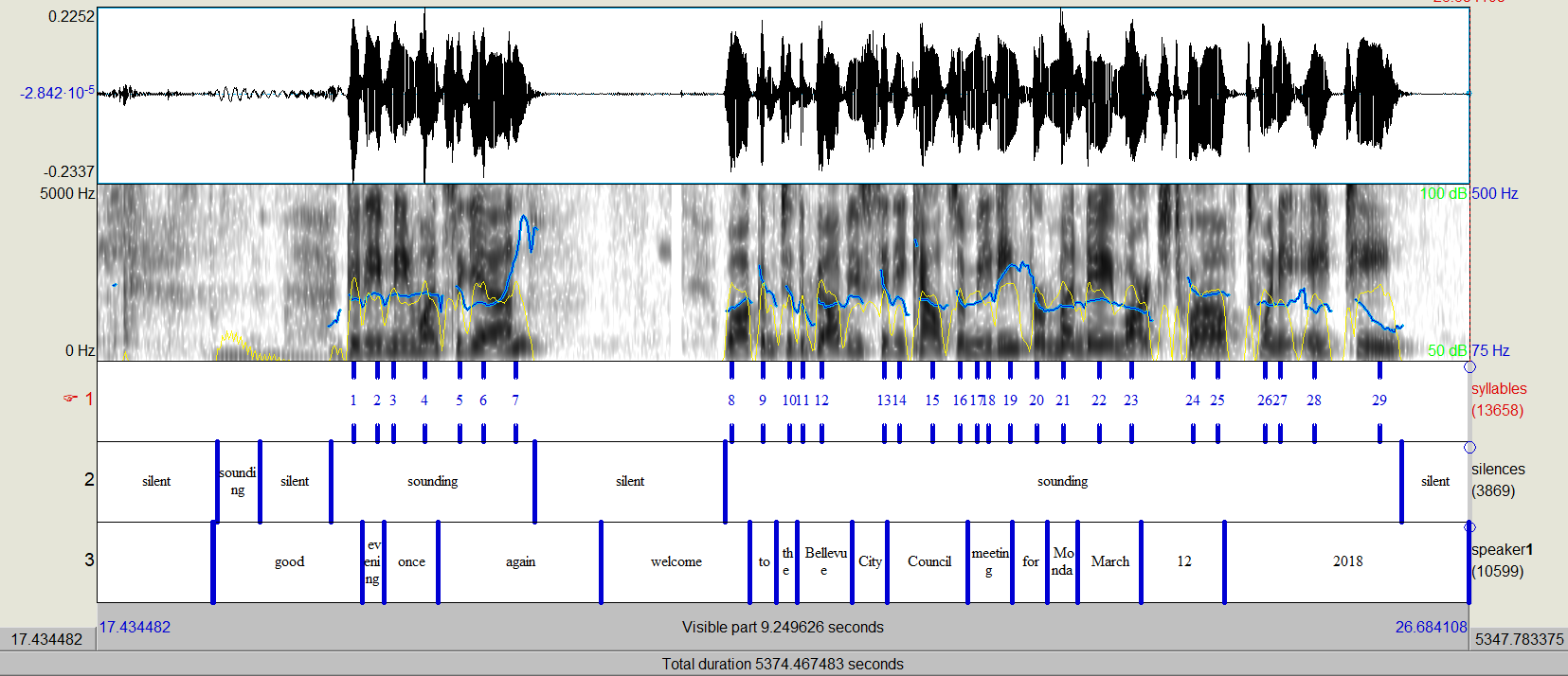Viewport: 1568px width, 676px height.
Task: Select the word interval "Bellevue"
Action: (x=824, y=561)
